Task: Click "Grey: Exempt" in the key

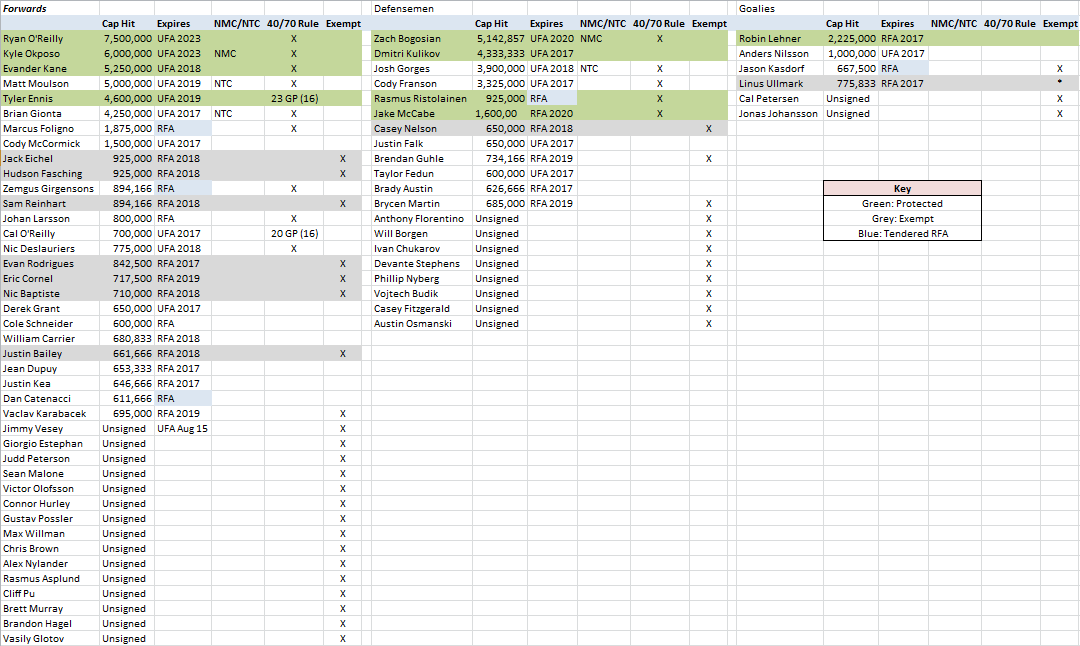Action: (x=902, y=219)
